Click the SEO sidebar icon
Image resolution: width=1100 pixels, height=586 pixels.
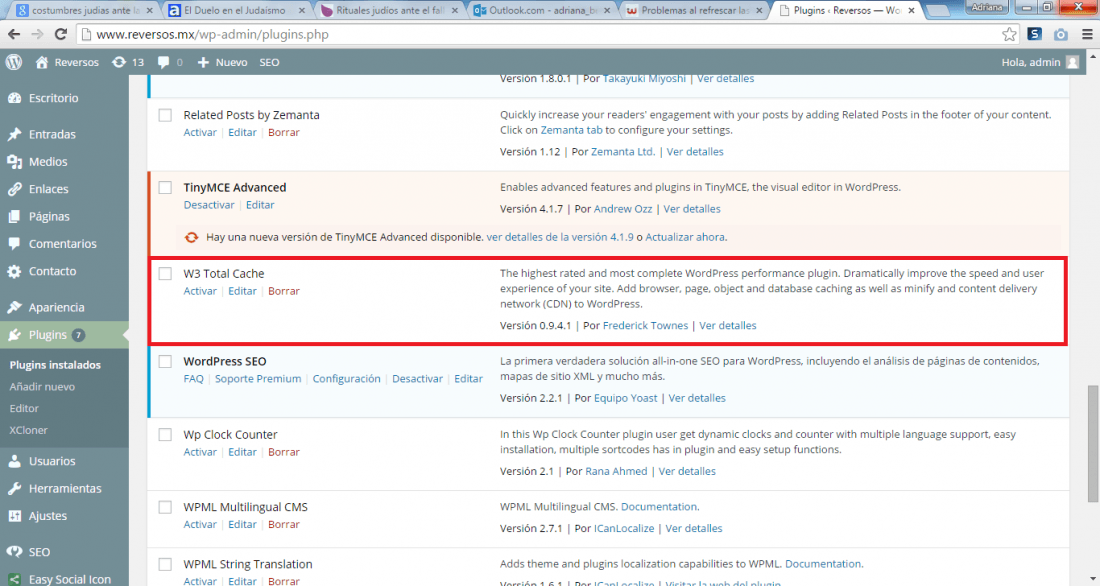click(15, 552)
